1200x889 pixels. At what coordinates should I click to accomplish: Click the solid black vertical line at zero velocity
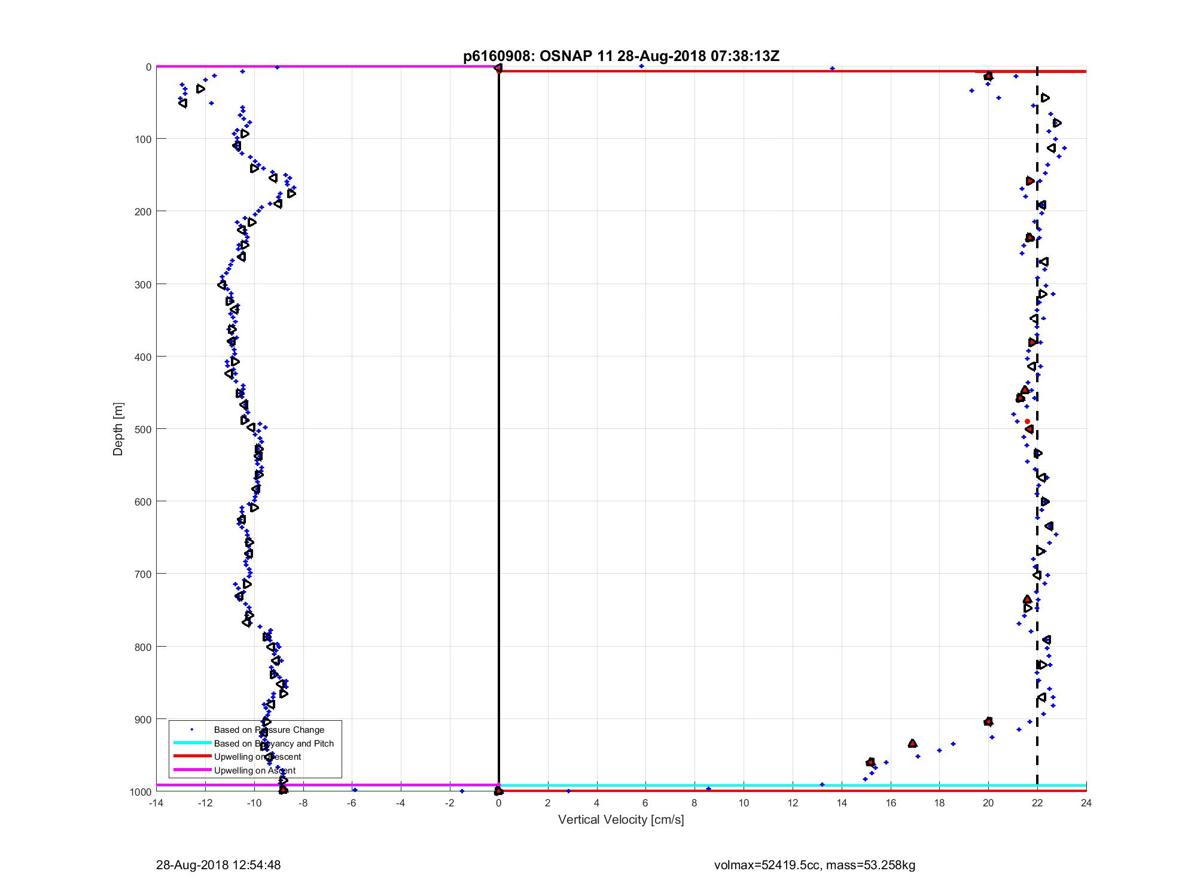[498, 430]
